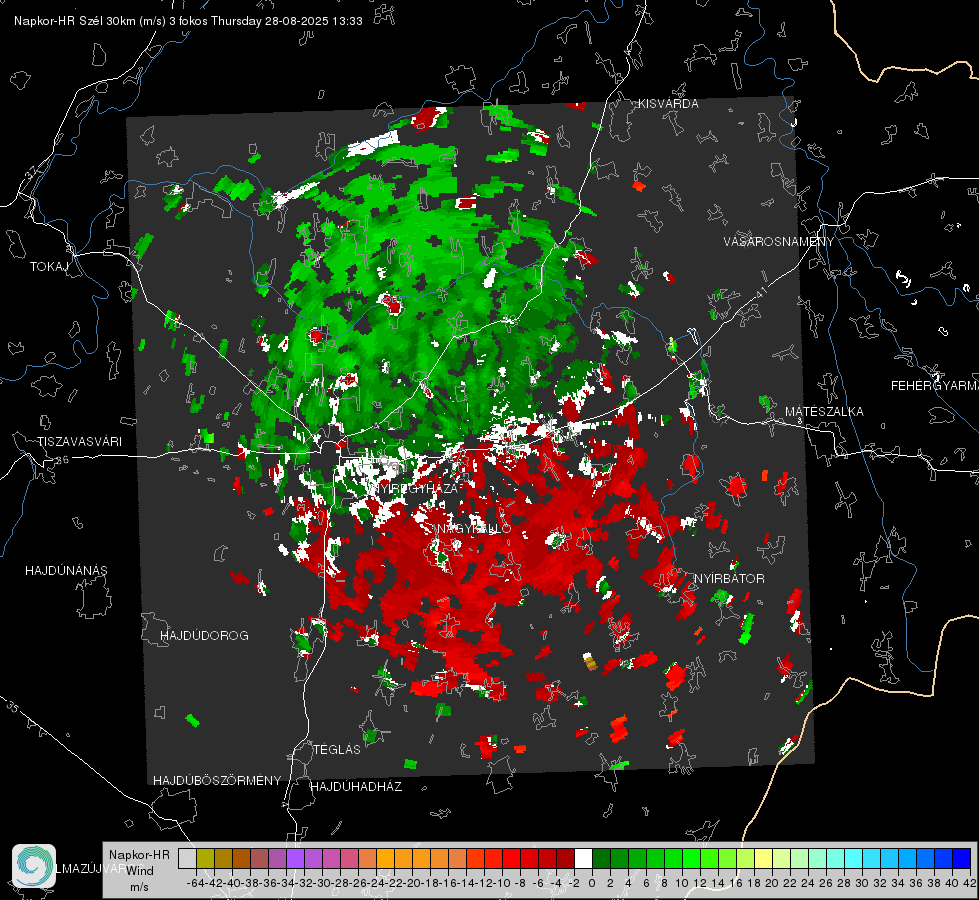
Task: Select the pale yellow swatch above 18
Action: click(x=763, y=859)
